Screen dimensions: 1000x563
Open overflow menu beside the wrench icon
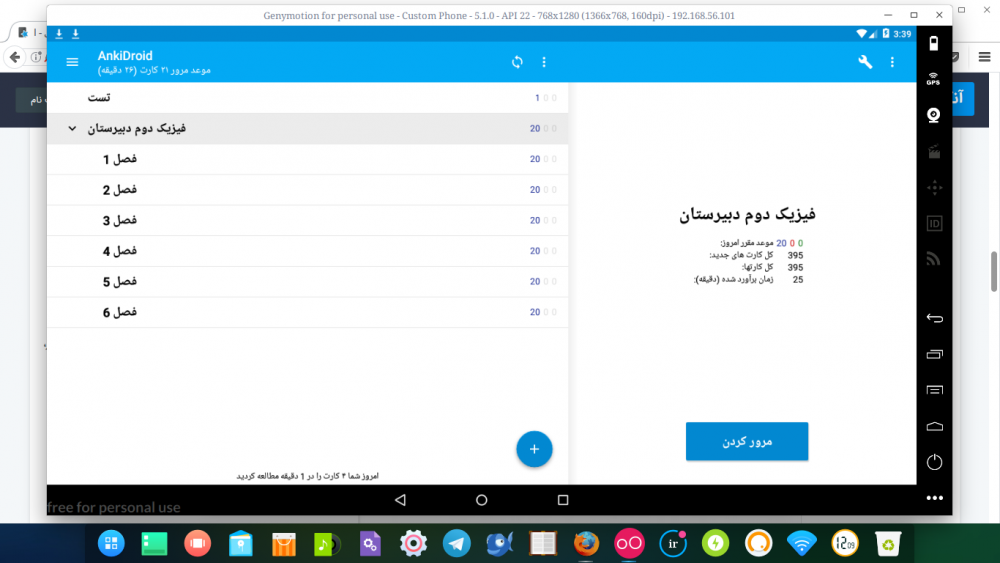pos(893,62)
